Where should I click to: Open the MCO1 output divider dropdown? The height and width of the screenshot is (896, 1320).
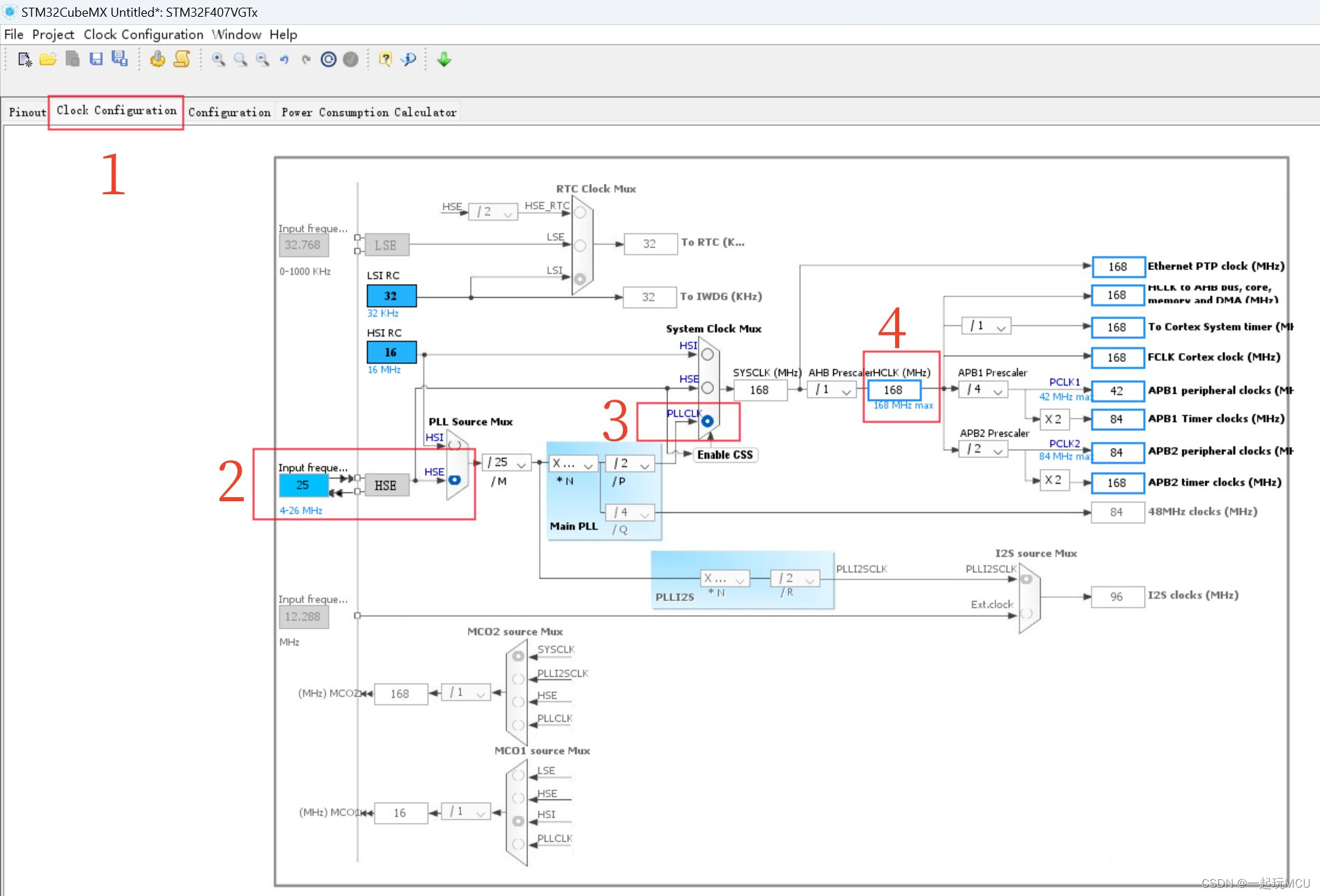[467, 812]
